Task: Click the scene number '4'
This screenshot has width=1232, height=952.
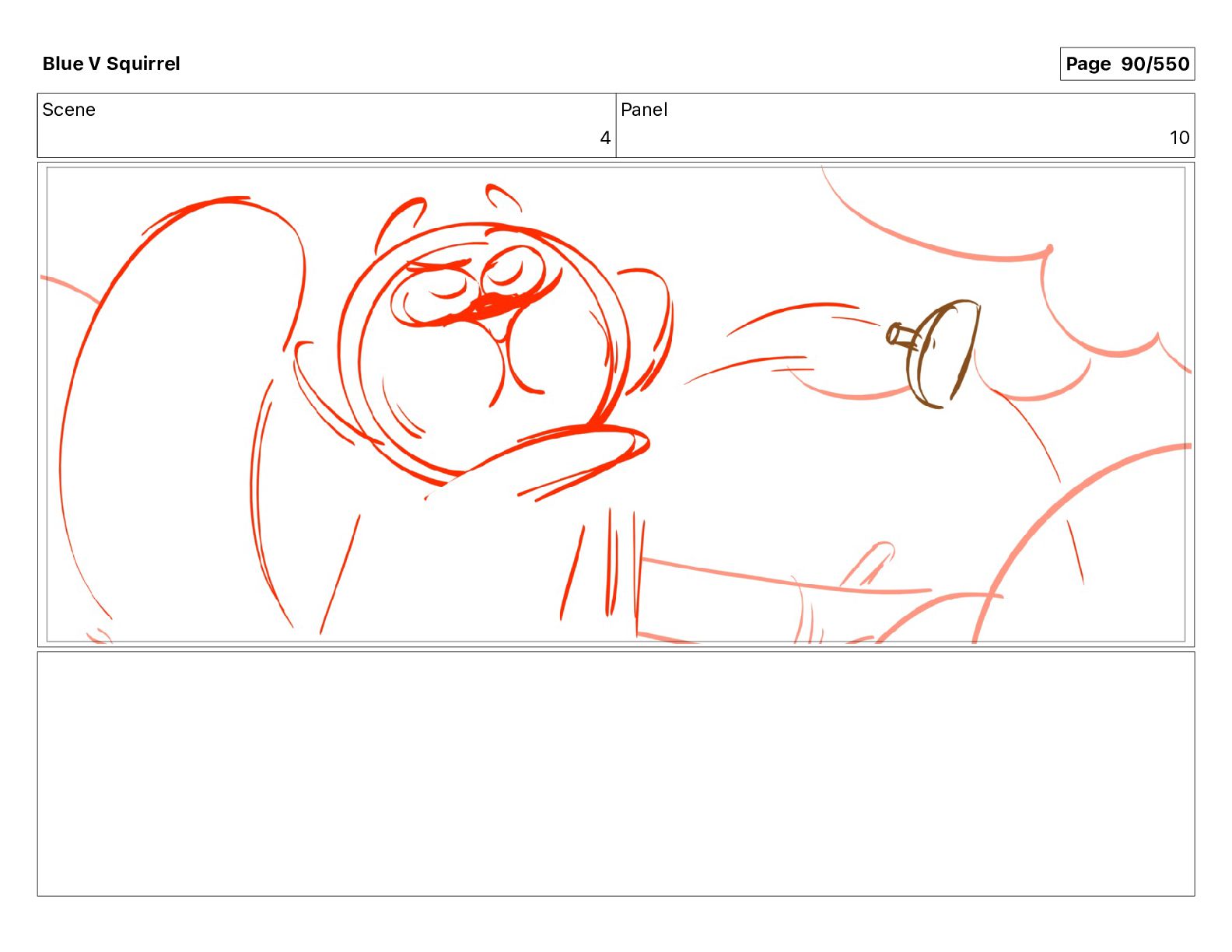Action: (x=605, y=138)
